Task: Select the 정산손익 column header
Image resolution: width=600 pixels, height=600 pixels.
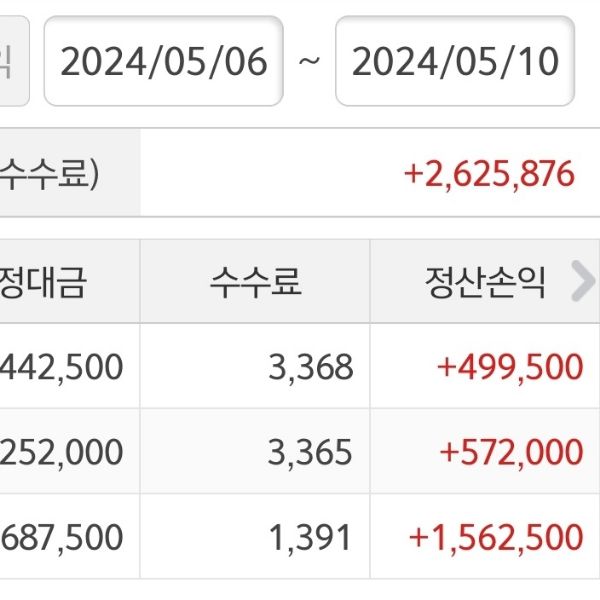Action: [485, 282]
